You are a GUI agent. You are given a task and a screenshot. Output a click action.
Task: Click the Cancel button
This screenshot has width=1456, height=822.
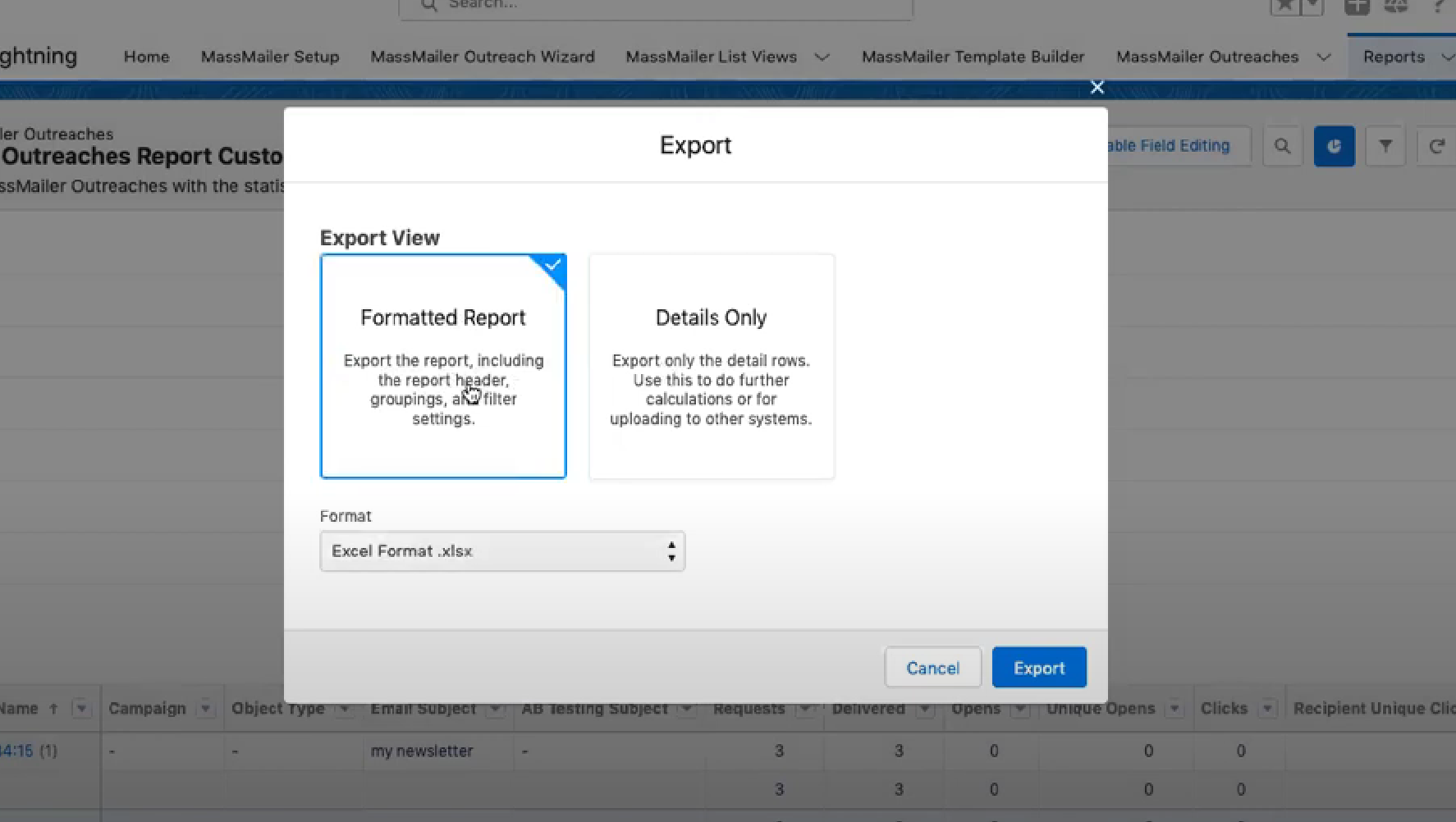932,668
